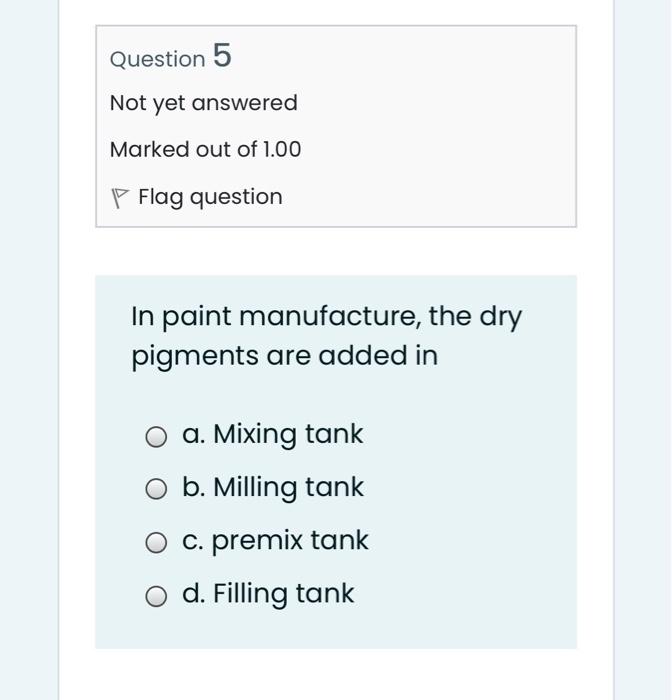The height and width of the screenshot is (700, 672).
Task: Click the flag icon beside Flag question
Action: (120, 198)
